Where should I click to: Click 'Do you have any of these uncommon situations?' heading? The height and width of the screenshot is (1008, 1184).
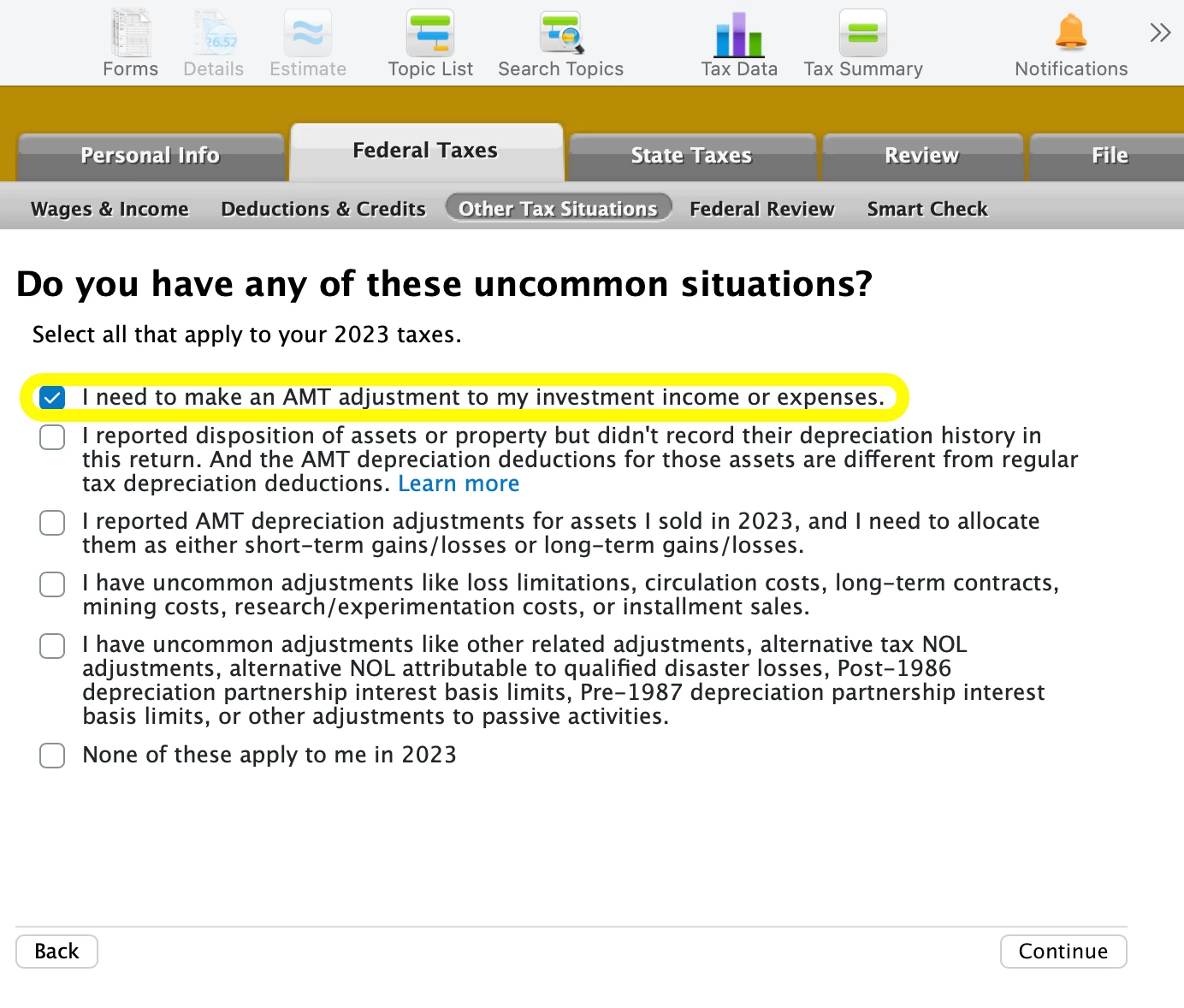(x=444, y=284)
